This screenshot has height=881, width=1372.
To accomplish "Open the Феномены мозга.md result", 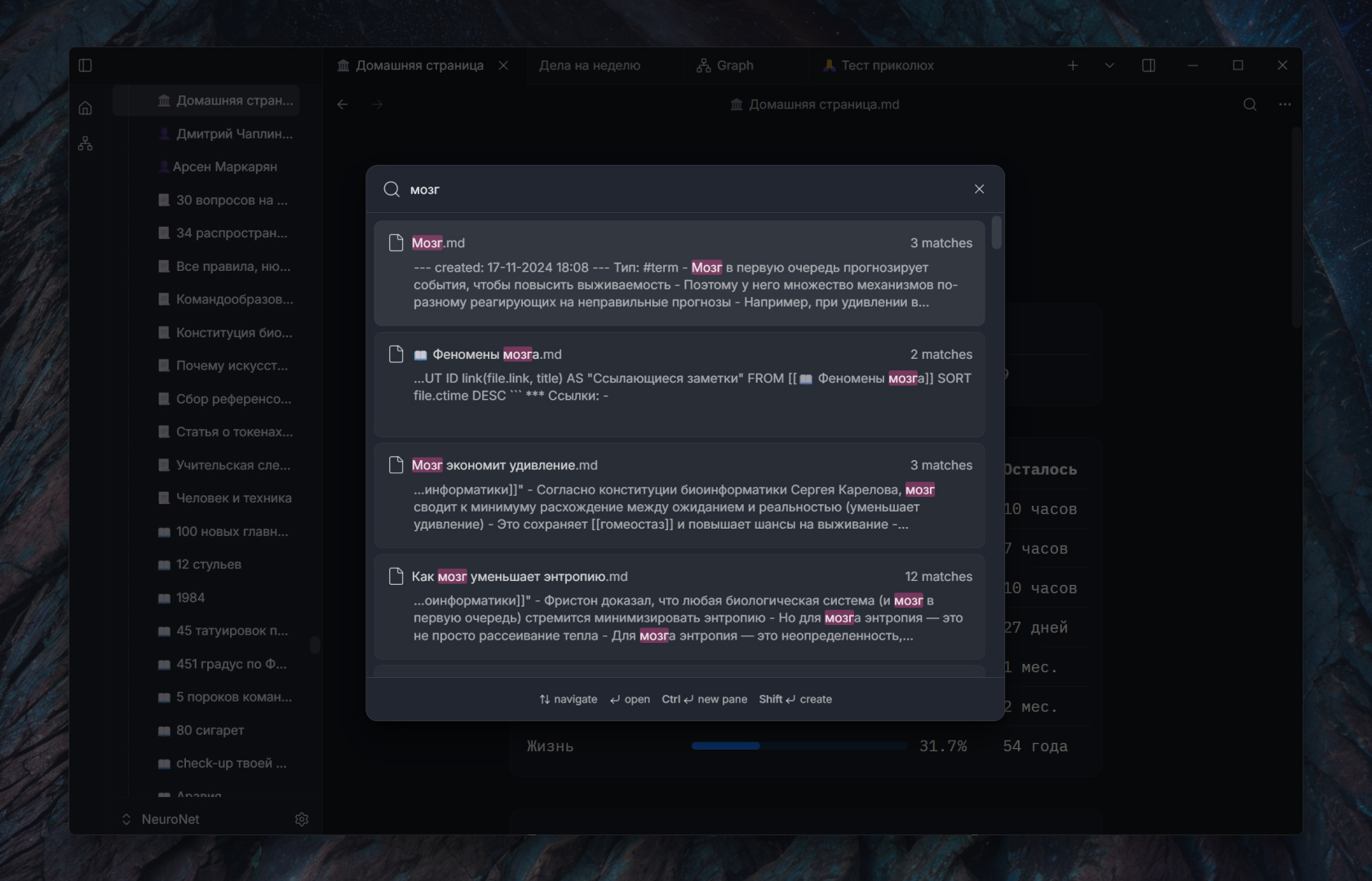I will 679,384.
